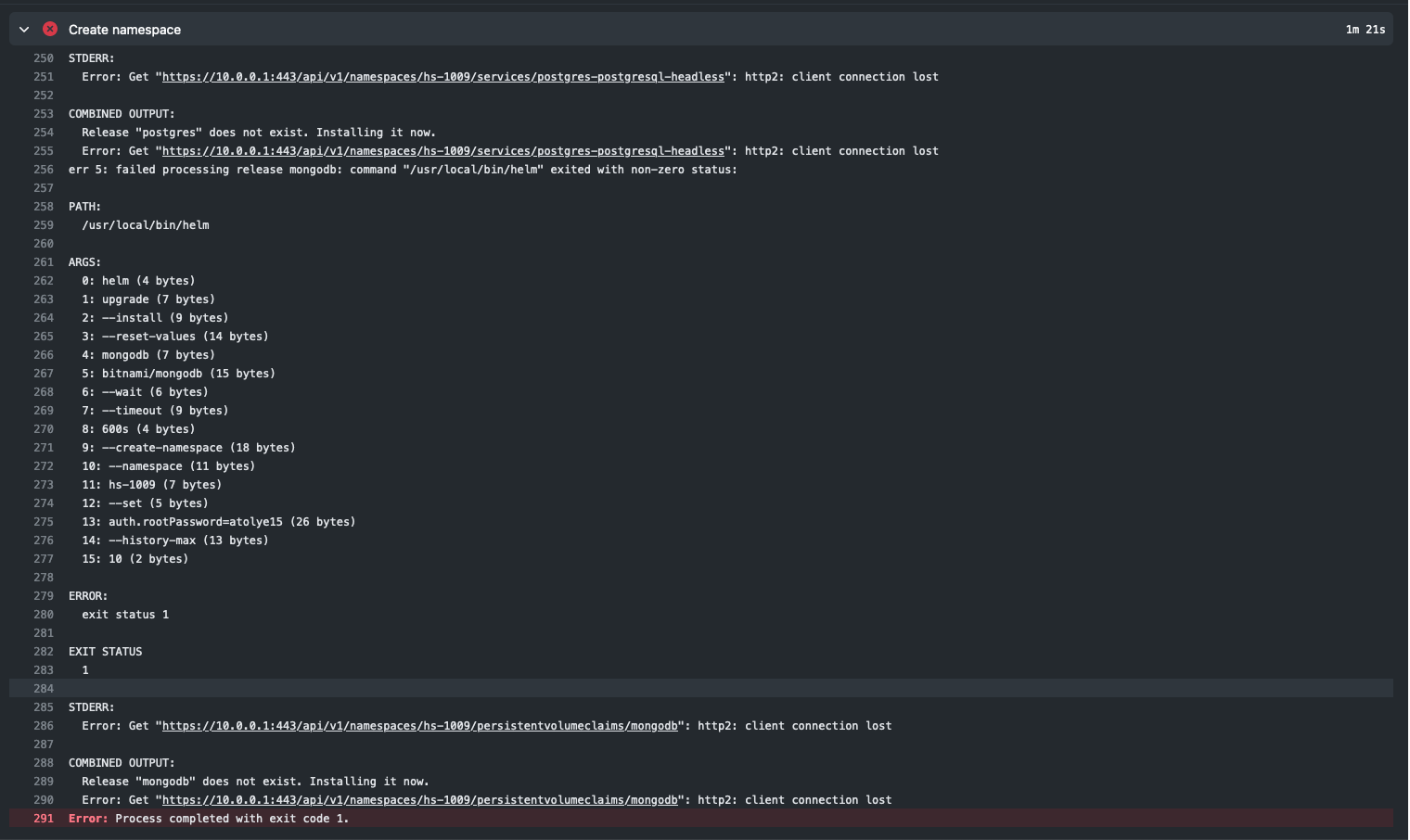Select line number 256 in log

coord(44,170)
